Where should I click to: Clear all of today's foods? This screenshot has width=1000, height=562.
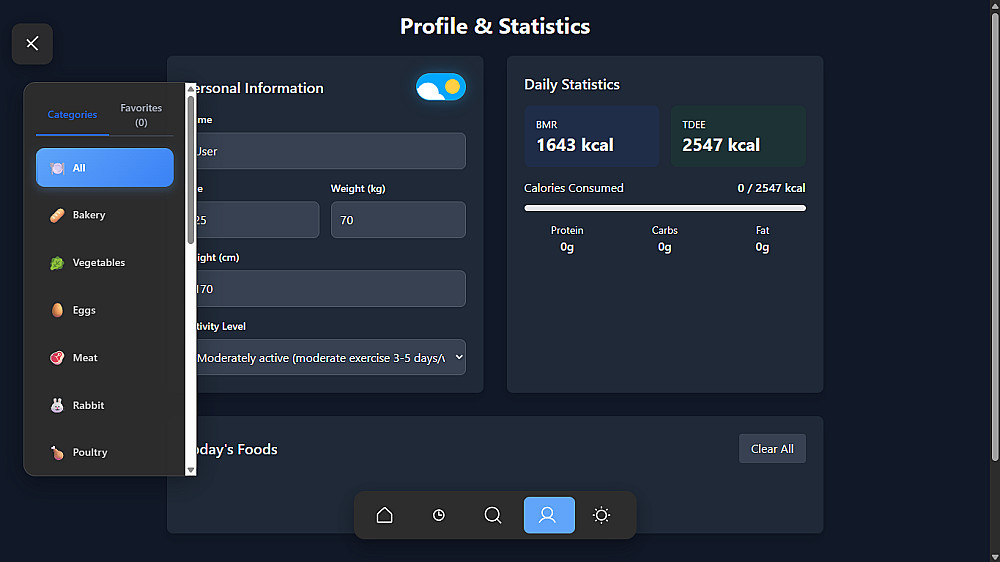pyautogui.click(x=772, y=449)
